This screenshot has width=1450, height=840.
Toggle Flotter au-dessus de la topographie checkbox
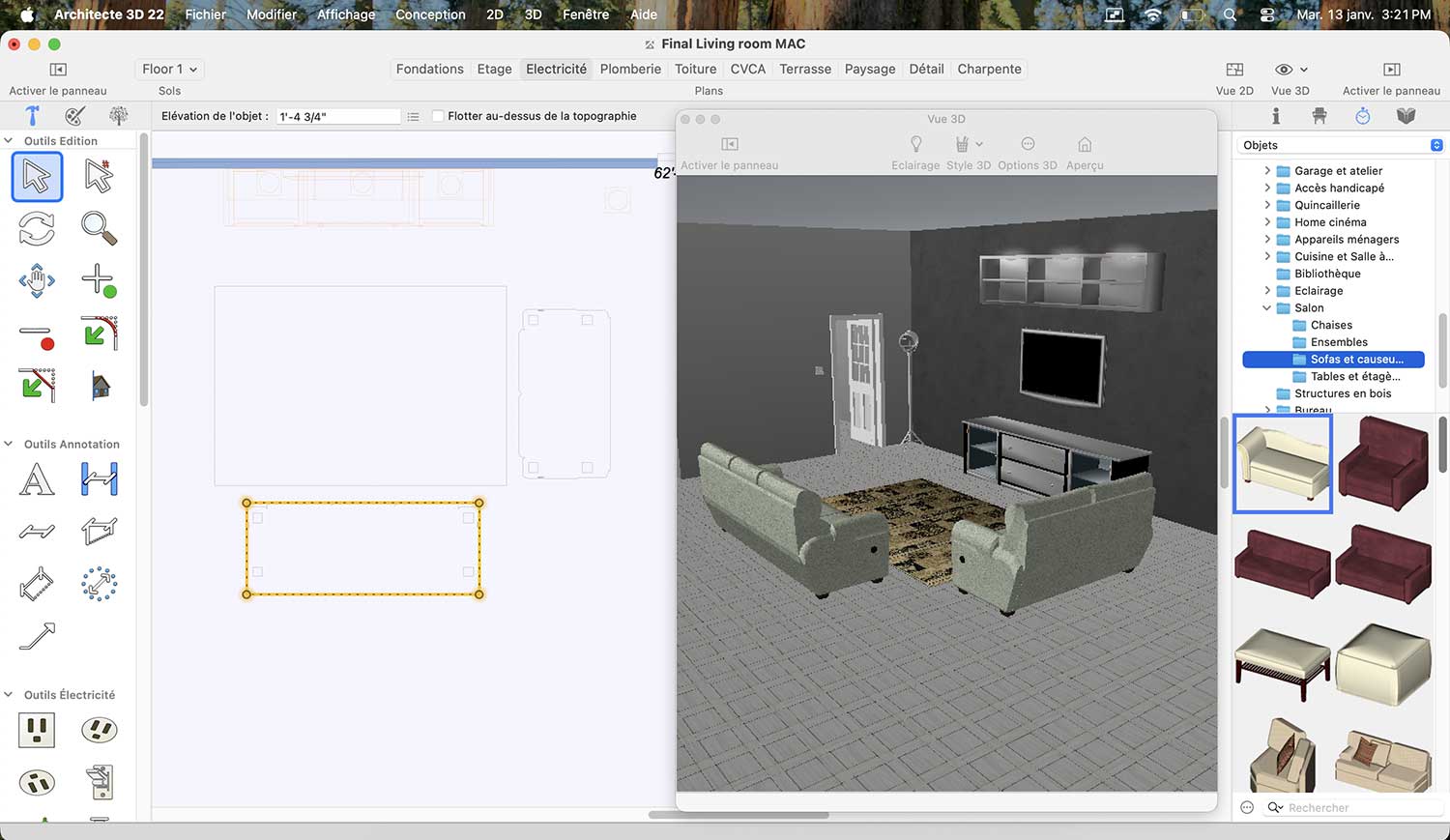click(438, 116)
